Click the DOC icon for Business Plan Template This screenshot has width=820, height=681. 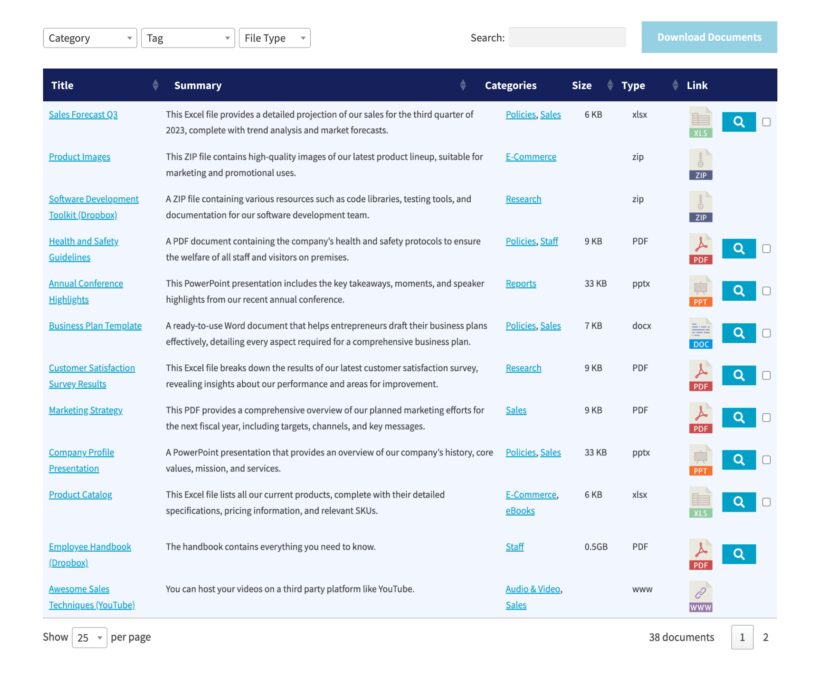pyautogui.click(x=699, y=332)
